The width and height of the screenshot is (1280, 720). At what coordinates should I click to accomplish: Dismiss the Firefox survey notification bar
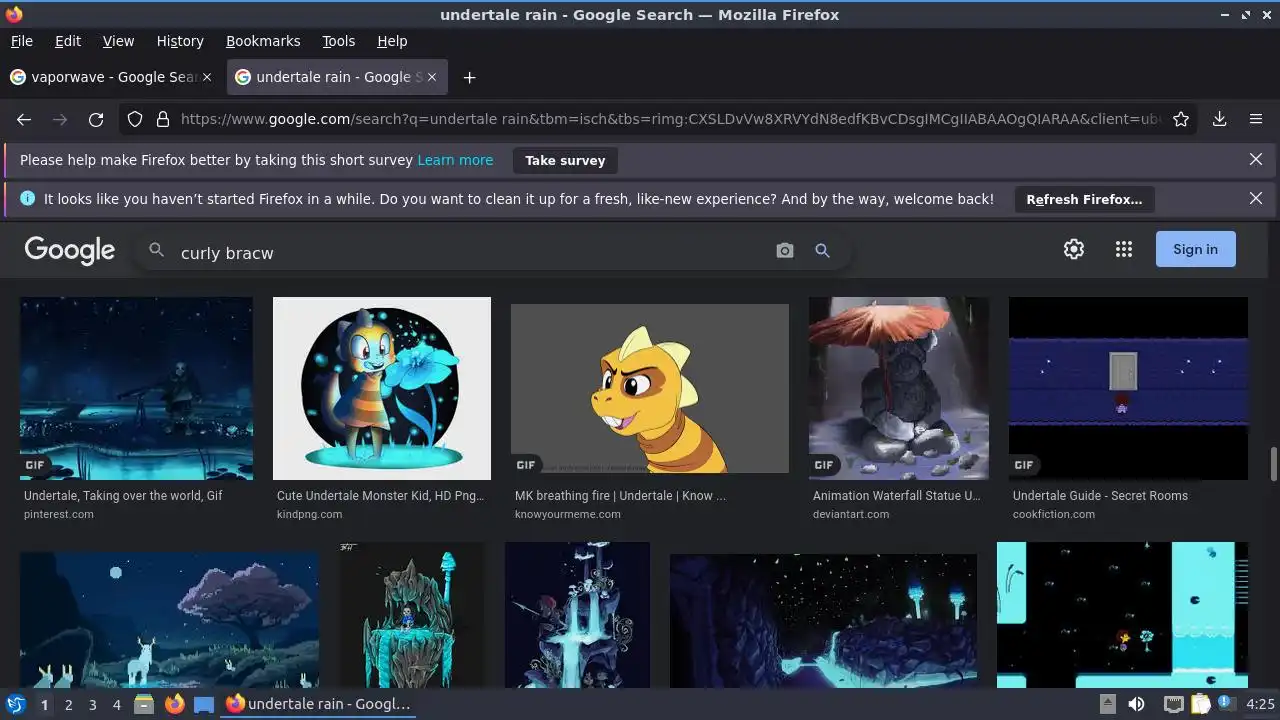click(x=1256, y=160)
